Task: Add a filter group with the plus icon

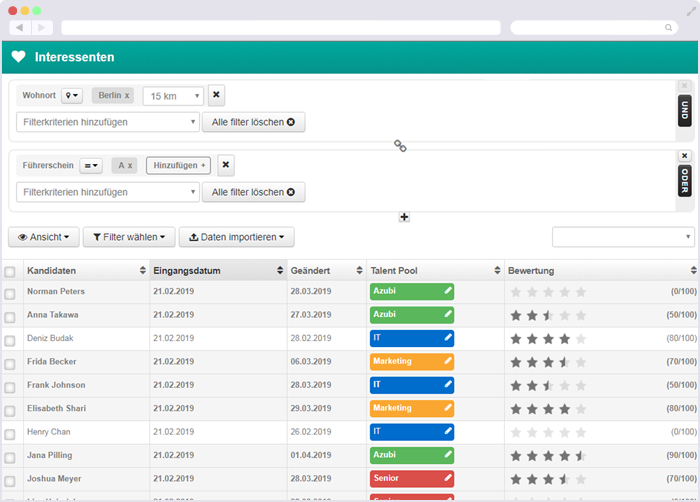Action: coord(404,217)
